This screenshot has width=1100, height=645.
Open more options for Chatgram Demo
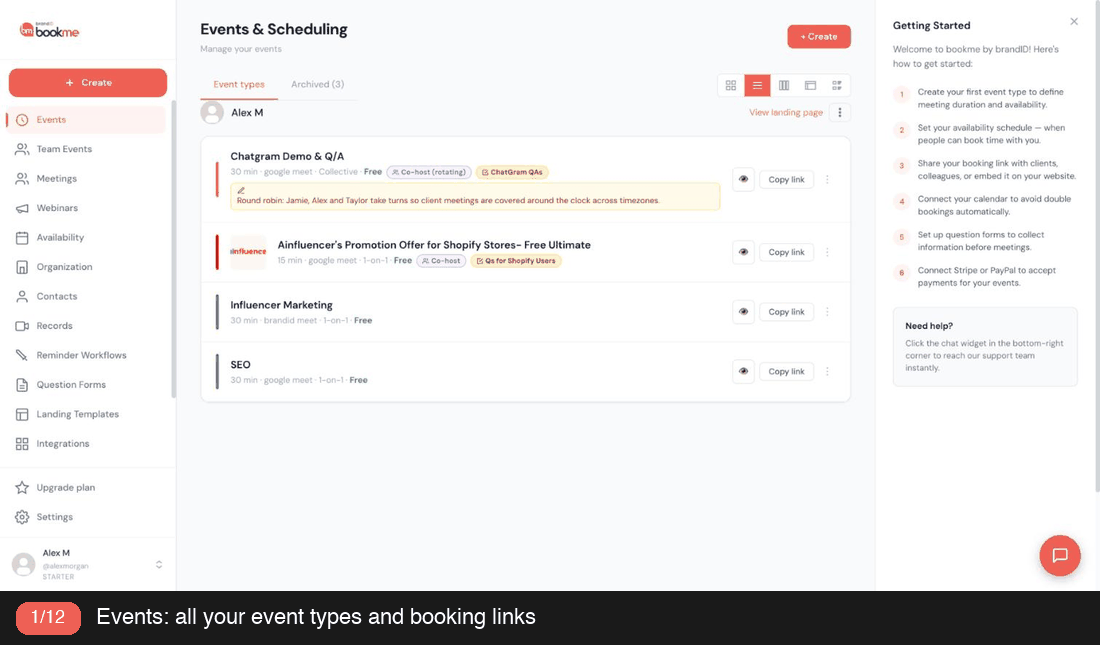[x=828, y=180]
